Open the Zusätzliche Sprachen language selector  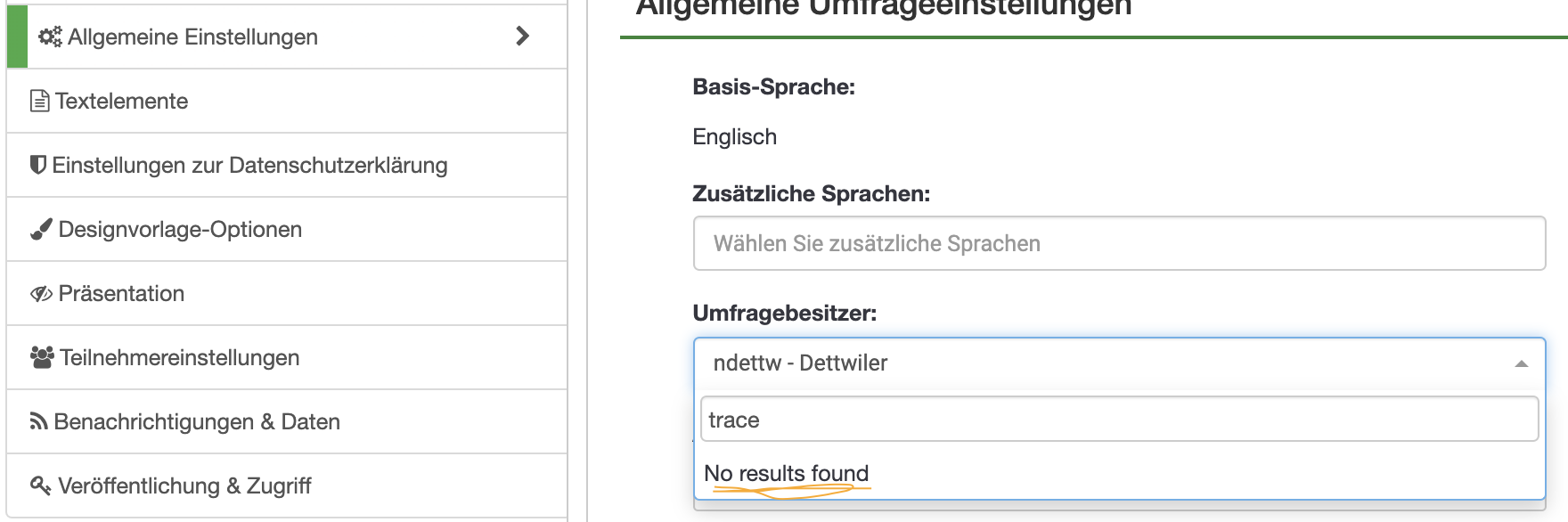click(1119, 243)
